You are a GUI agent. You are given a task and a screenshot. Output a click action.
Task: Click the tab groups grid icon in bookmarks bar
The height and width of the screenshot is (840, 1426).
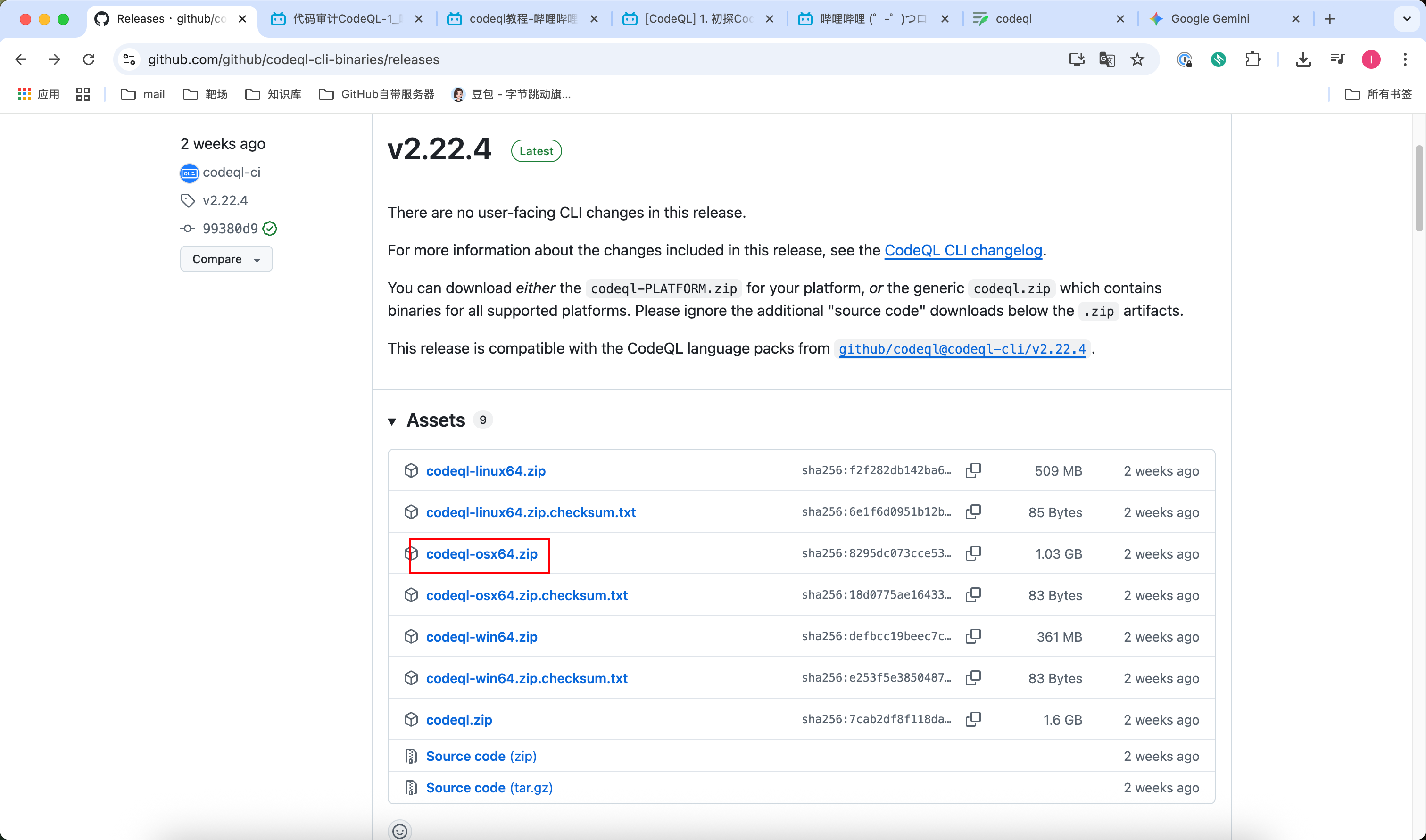pos(83,94)
